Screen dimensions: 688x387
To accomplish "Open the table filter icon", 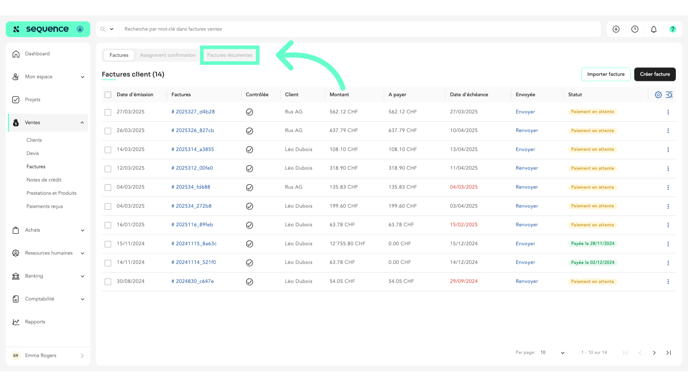I will (669, 95).
